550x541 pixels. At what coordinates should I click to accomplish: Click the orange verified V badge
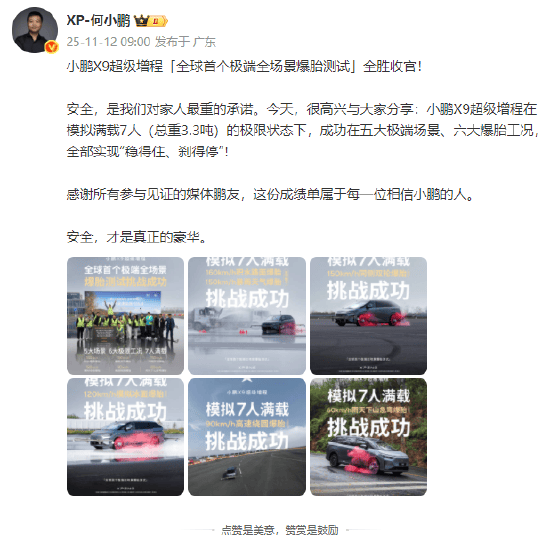(52, 47)
